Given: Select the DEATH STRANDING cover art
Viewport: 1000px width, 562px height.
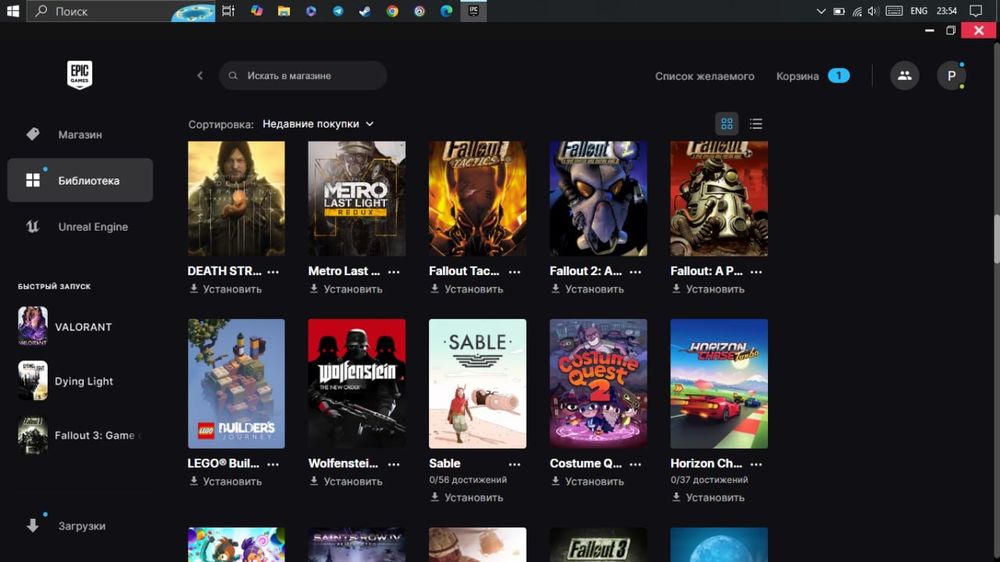Looking at the screenshot, I should pos(236,198).
